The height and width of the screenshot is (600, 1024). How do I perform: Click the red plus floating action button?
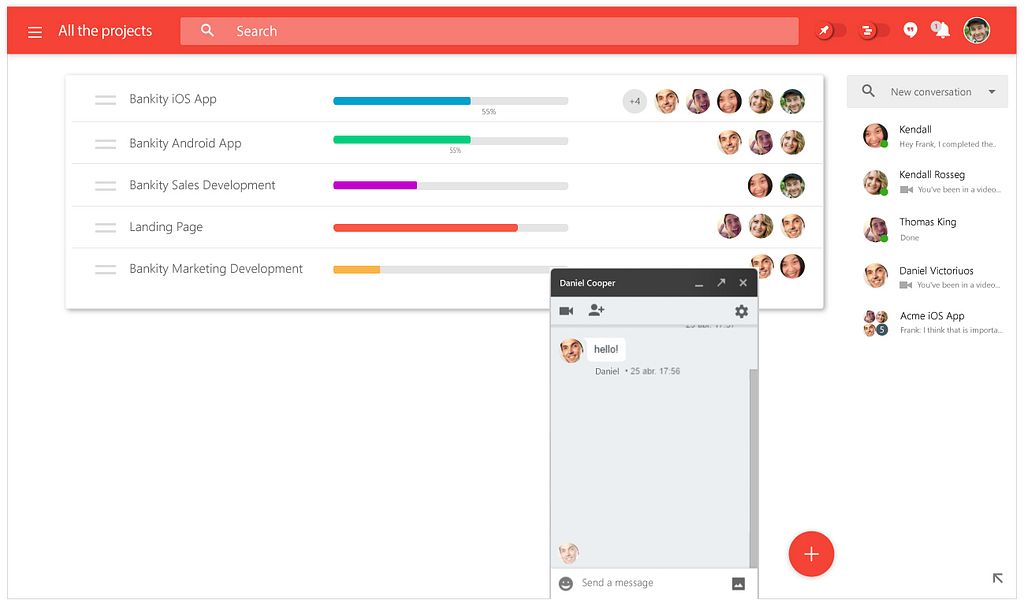[811, 554]
